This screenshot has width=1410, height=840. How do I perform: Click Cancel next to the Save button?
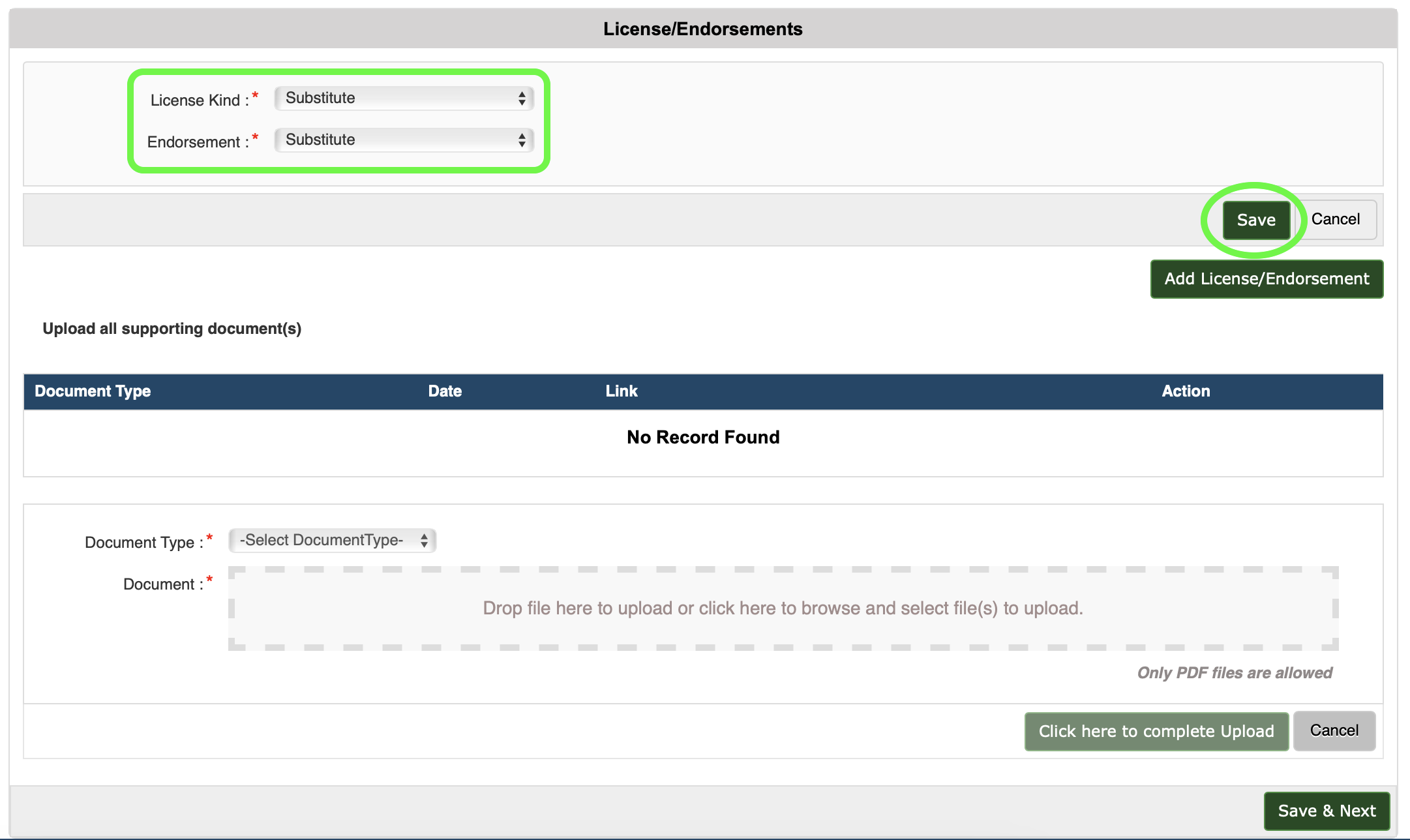[x=1335, y=220]
